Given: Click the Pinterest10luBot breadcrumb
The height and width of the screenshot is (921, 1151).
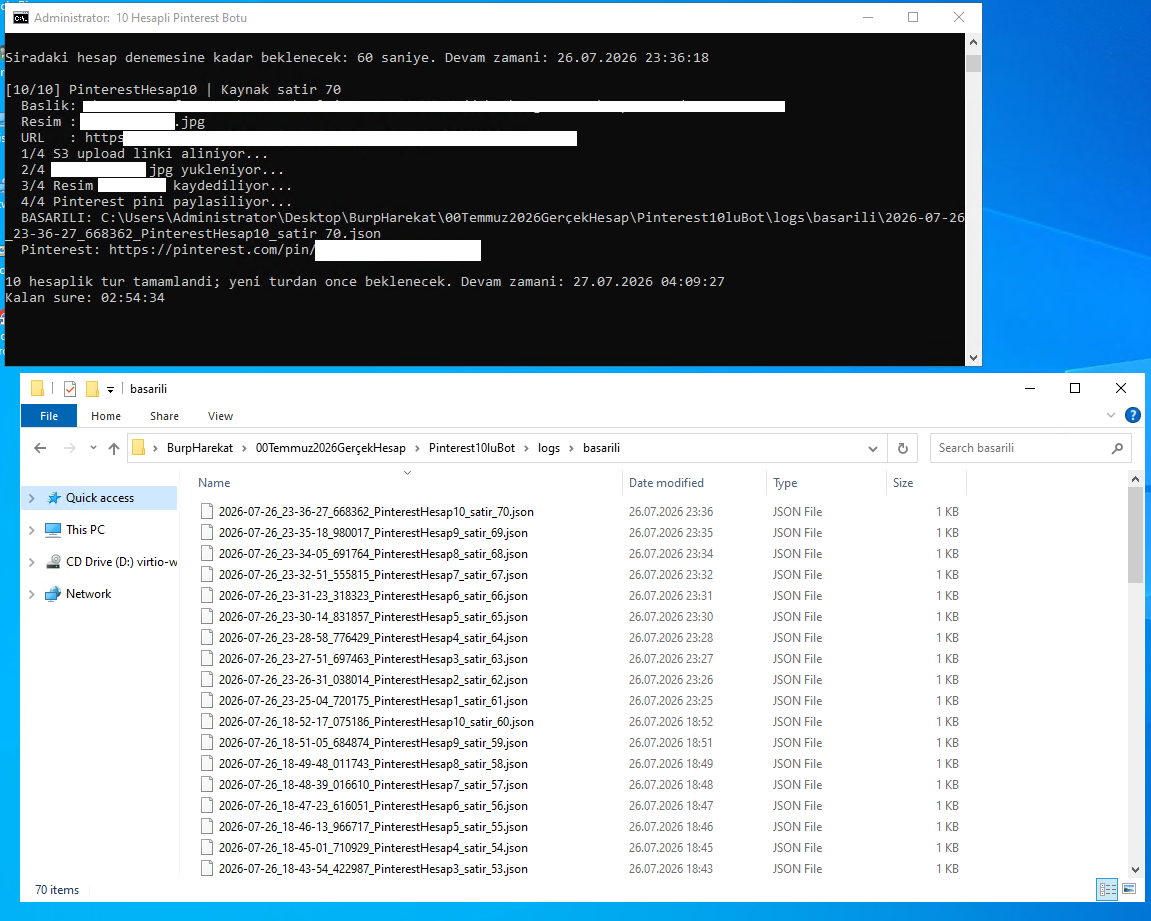Looking at the screenshot, I should click(472, 448).
